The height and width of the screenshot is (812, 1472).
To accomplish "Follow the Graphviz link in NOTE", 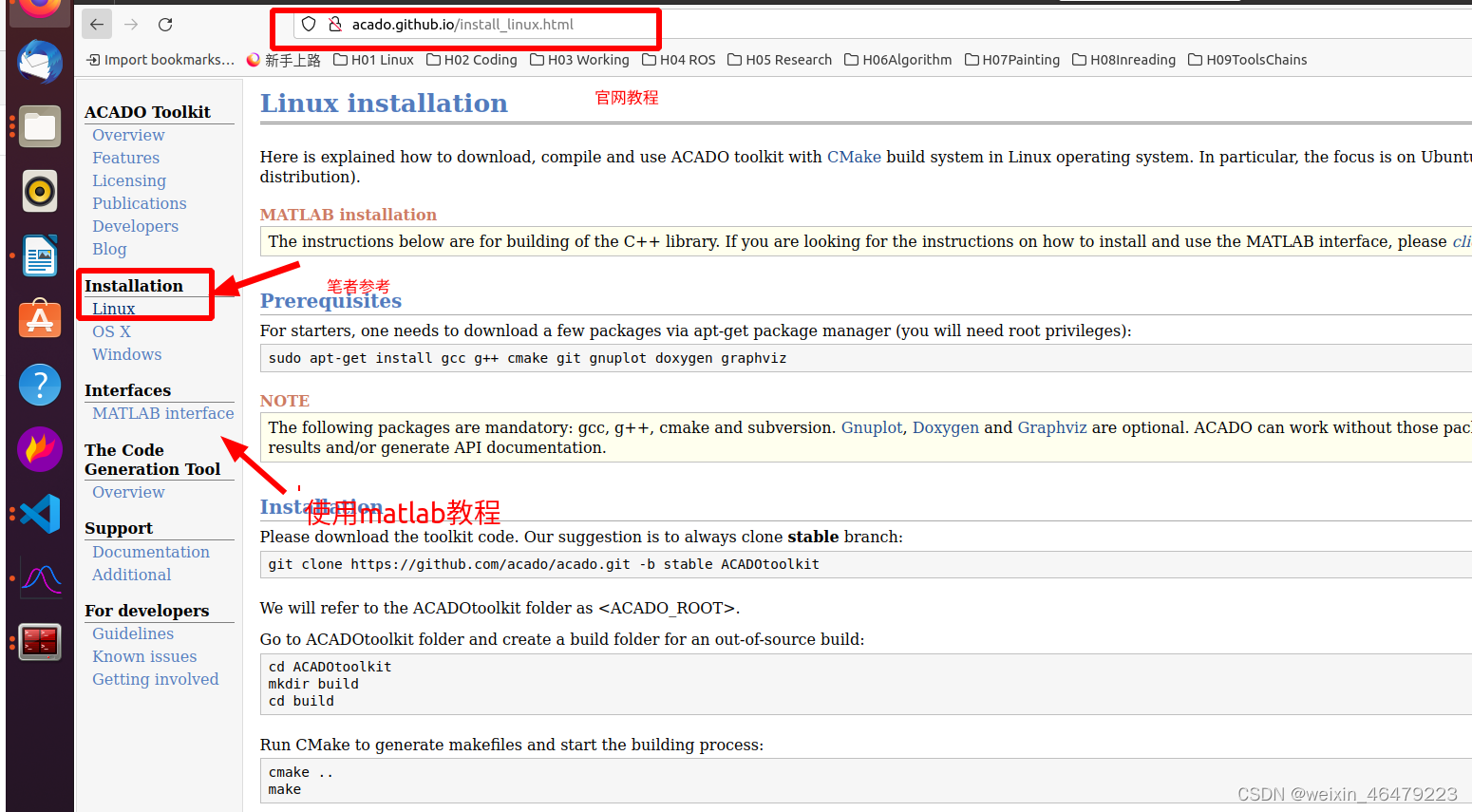I will coord(1052,427).
